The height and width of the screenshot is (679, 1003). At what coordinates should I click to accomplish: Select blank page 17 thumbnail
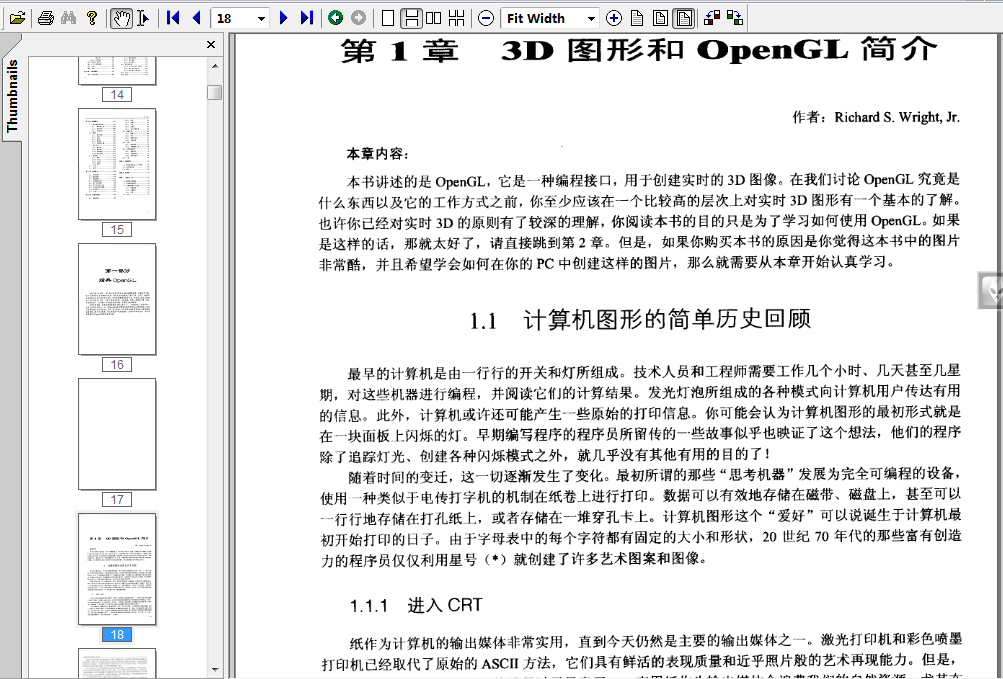[117, 434]
